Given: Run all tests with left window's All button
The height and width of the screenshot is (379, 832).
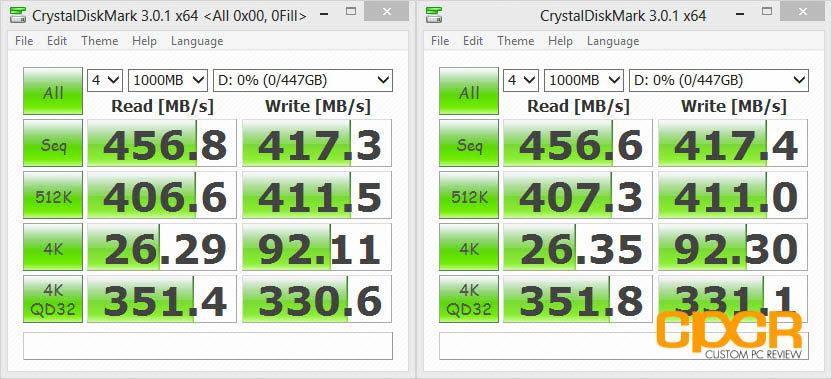Looking at the screenshot, I should click(x=53, y=91).
